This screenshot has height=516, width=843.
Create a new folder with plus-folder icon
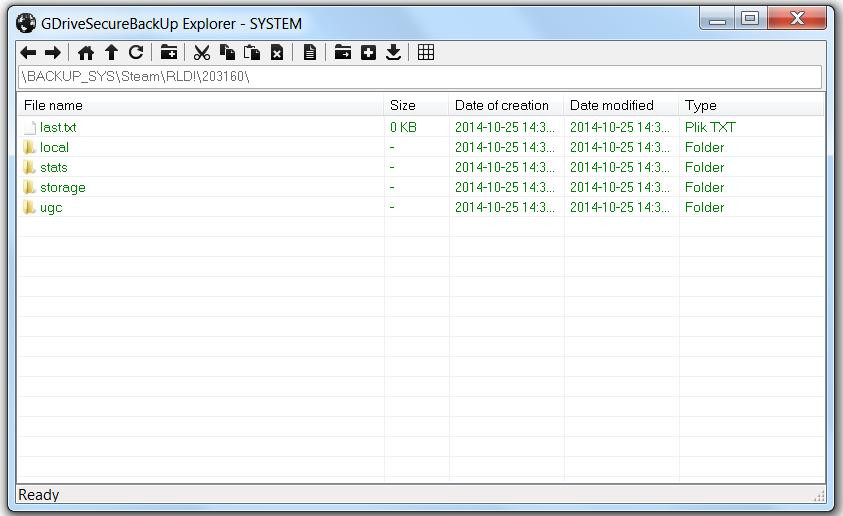[x=169, y=53]
